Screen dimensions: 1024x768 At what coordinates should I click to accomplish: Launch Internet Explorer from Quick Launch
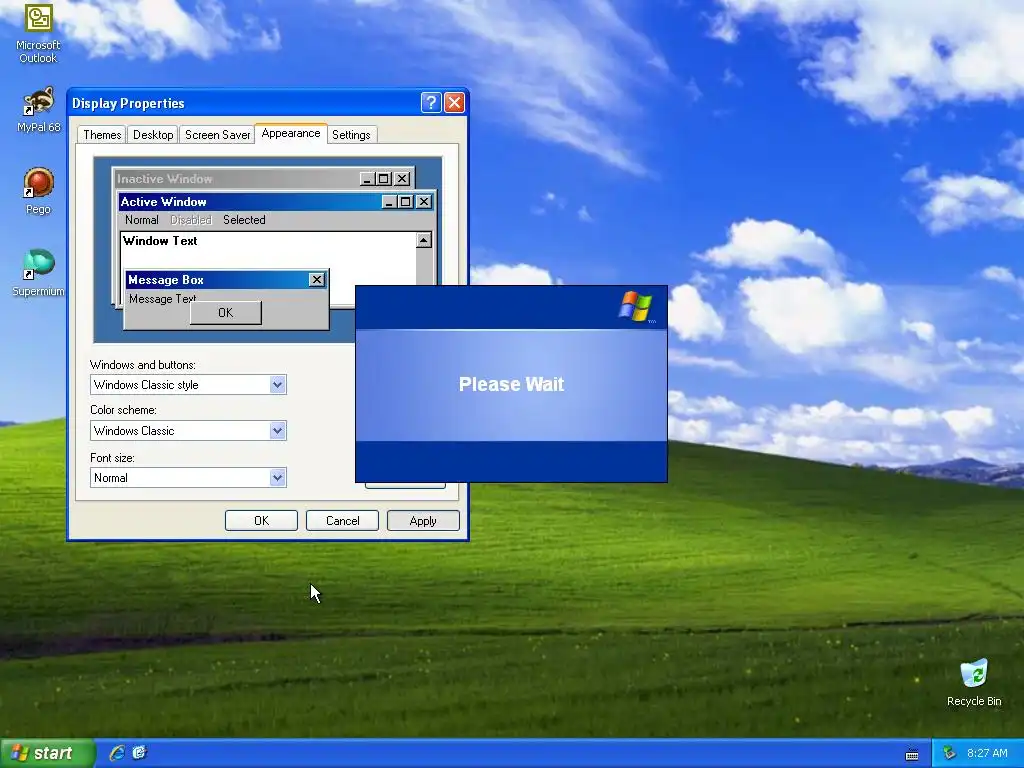tap(117, 753)
